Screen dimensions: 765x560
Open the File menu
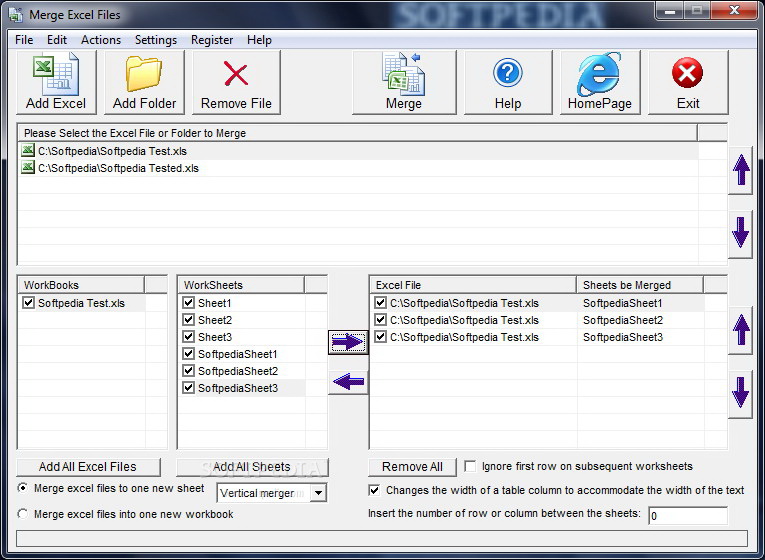24,40
